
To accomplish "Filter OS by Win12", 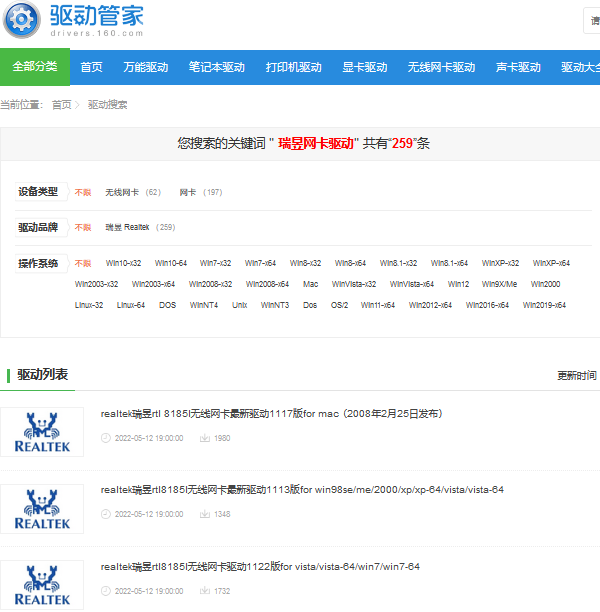I will click(x=458, y=284).
